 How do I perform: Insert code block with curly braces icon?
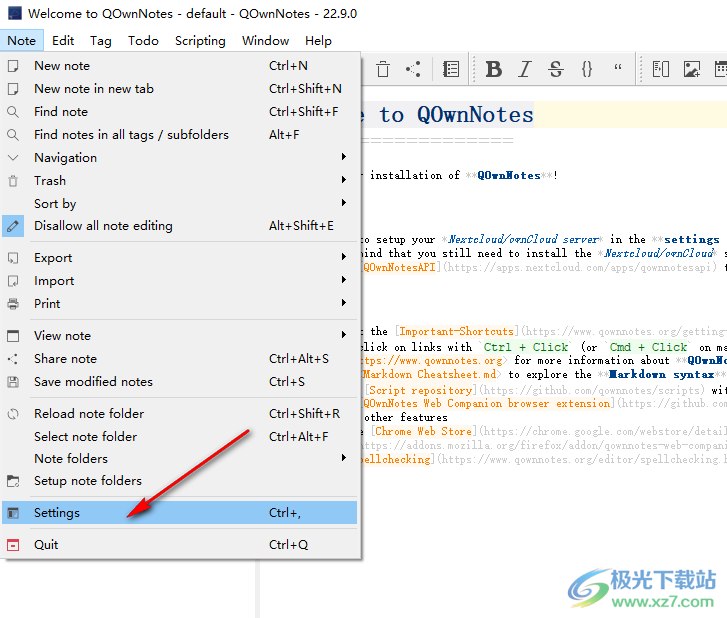pyautogui.click(x=587, y=69)
